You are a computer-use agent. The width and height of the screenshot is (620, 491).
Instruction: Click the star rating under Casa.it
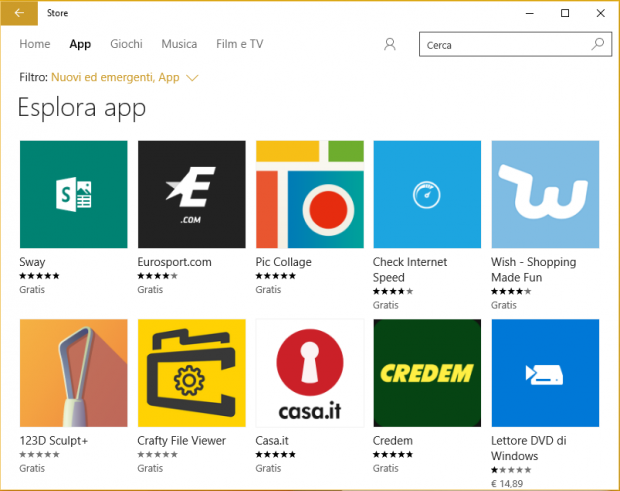[275, 455]
